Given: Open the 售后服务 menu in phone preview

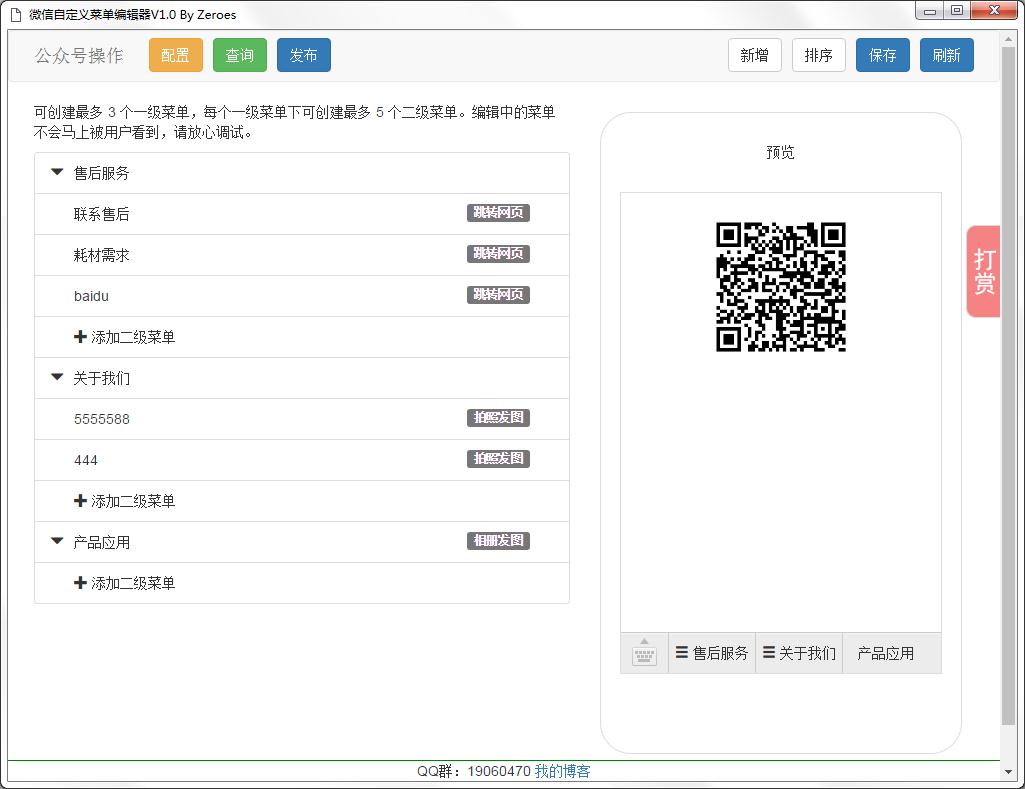Looking at the screenshot, I should point(712,653).
